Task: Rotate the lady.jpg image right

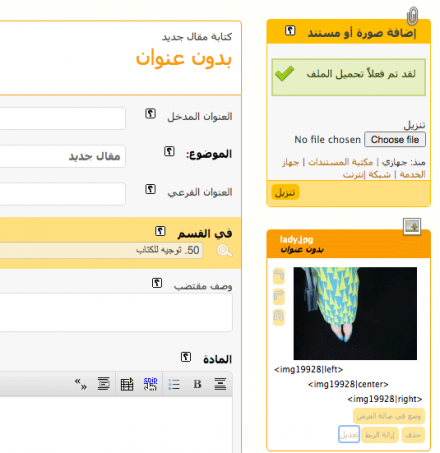Action: [x=279, y=296]
